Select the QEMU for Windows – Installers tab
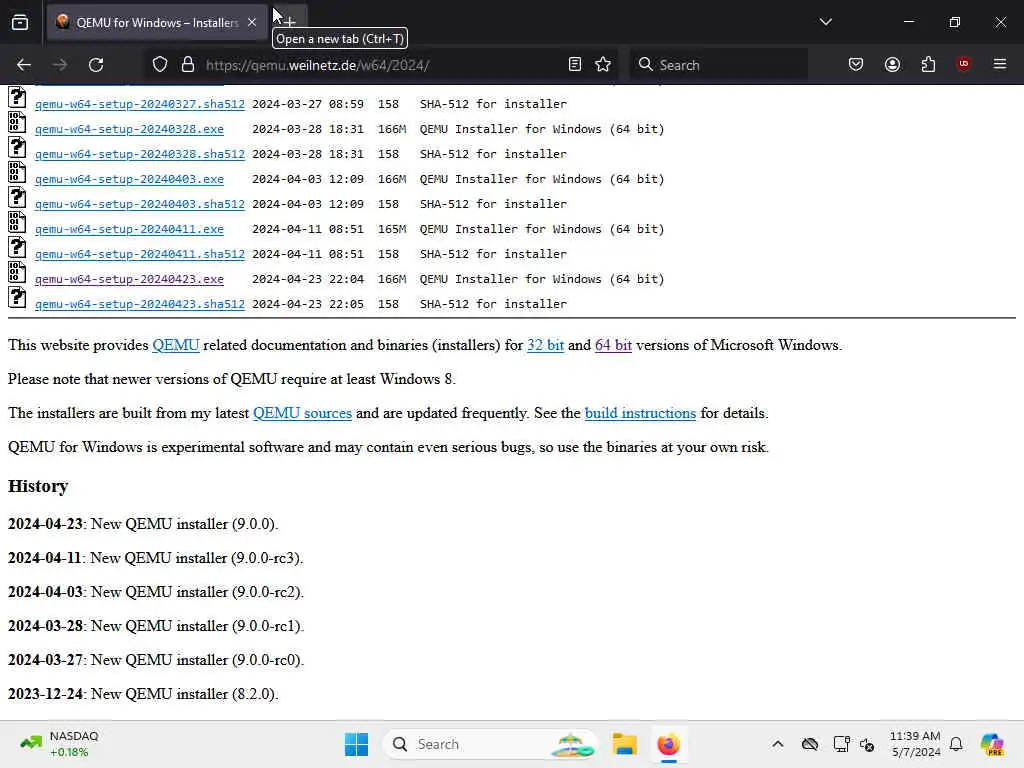This screenshot has width=1024, height=768. tap(156, 23)
